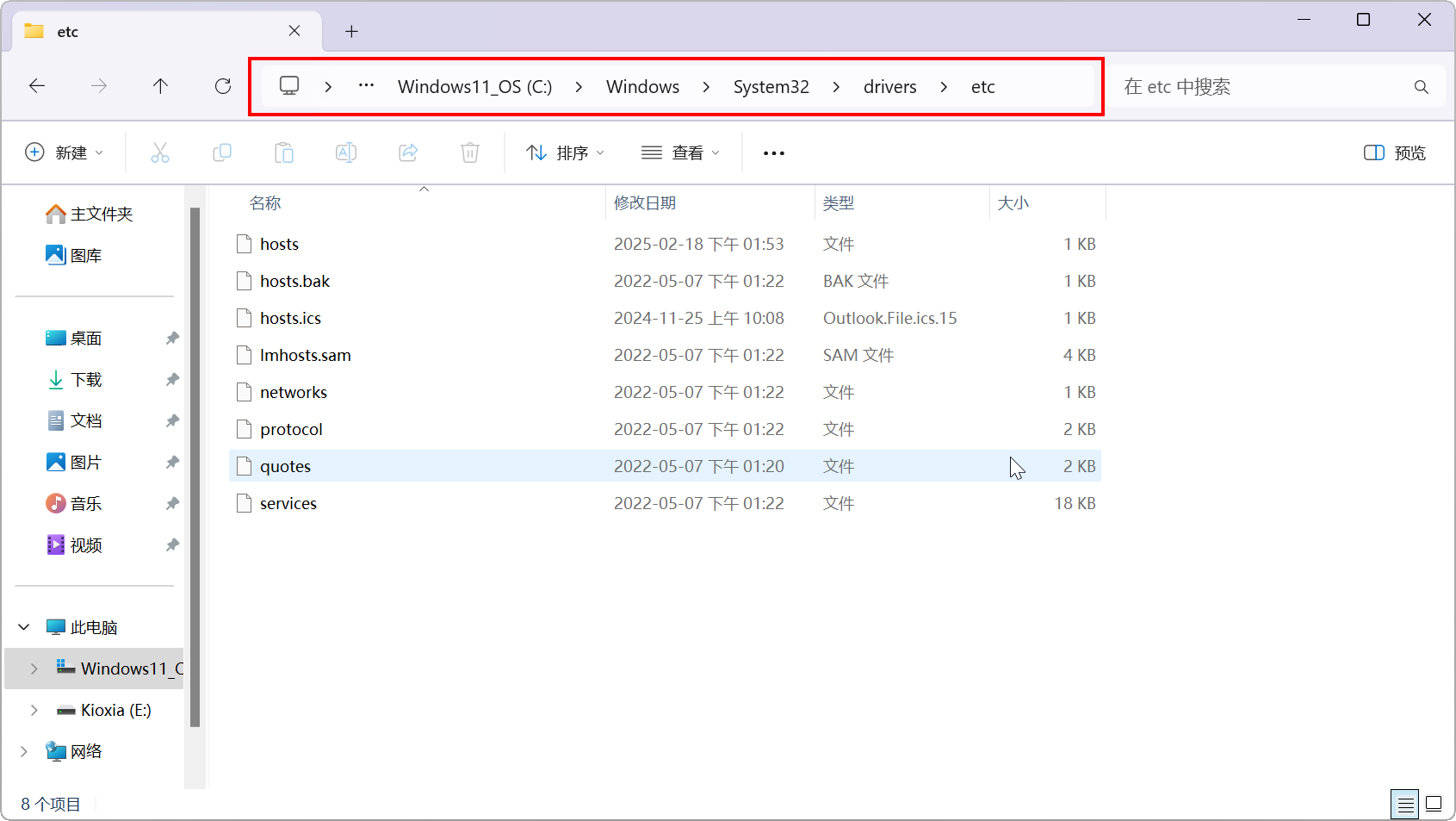
Task: Unpin Downloads from quick access
Action: pos(172,380)
